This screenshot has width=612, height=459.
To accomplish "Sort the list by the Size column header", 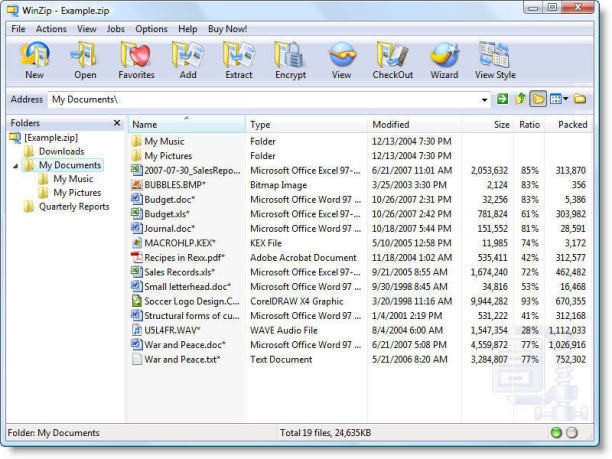I will pos(501,125).
